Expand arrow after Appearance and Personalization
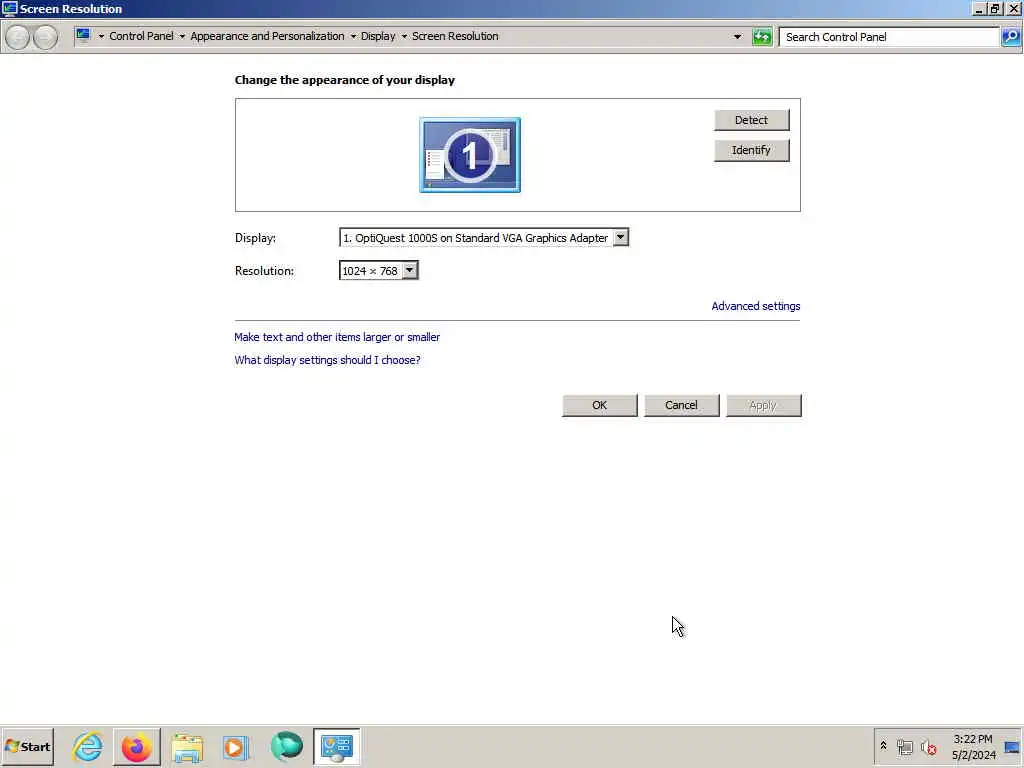 pyautogui.click(x=353, y=37)
